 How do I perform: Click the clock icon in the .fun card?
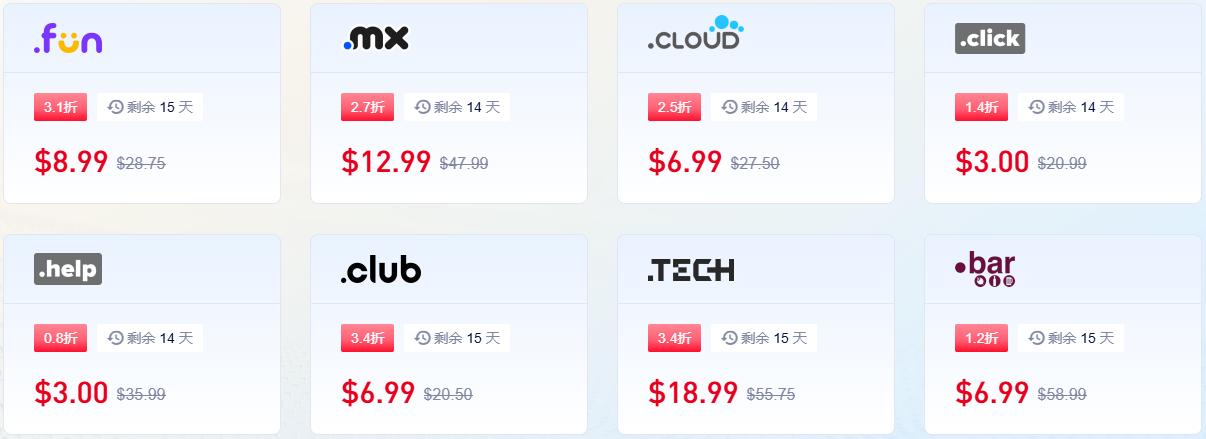(x=115, y=107)
